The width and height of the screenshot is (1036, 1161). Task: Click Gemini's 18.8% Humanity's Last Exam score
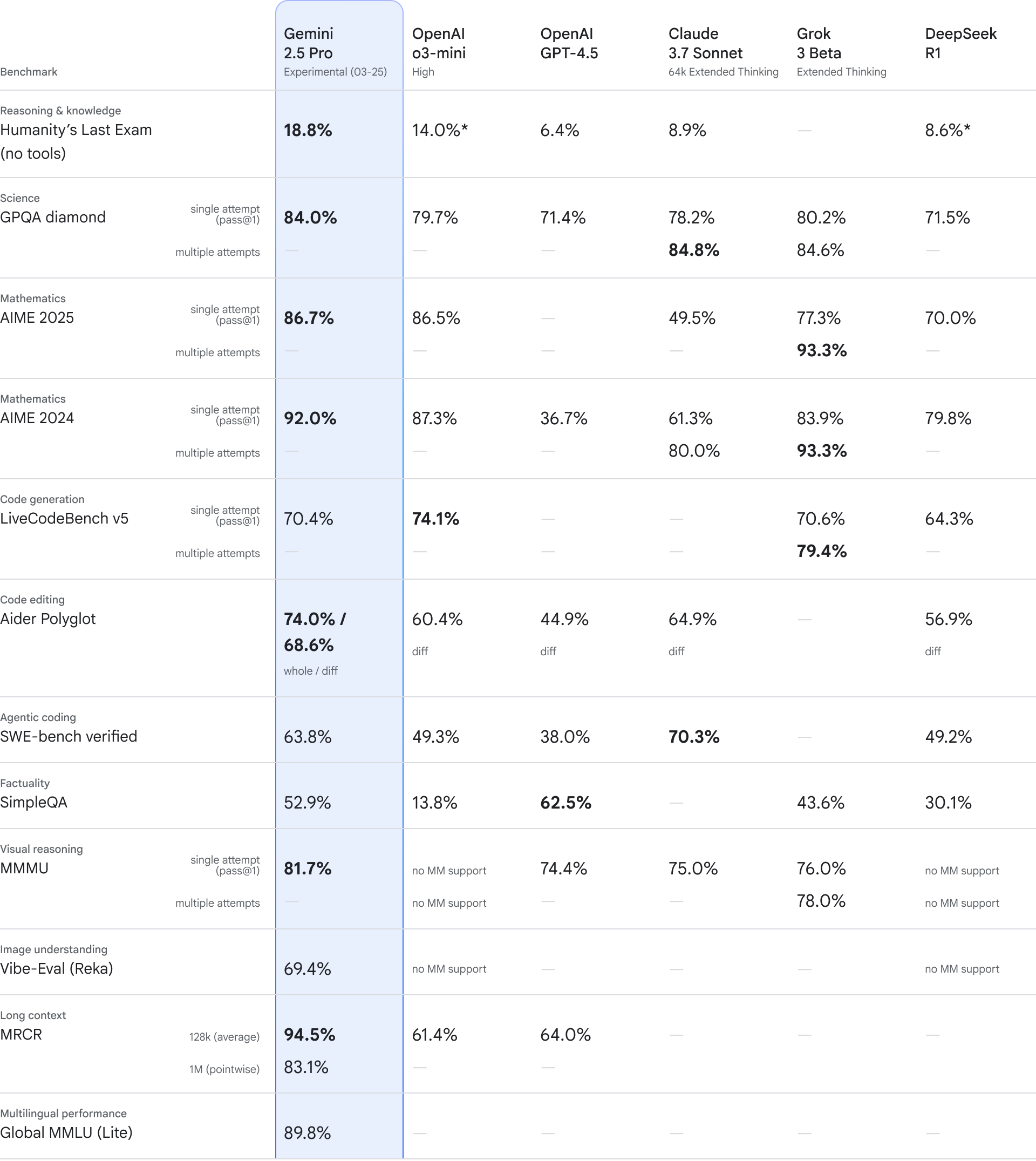tap(308, 131)
